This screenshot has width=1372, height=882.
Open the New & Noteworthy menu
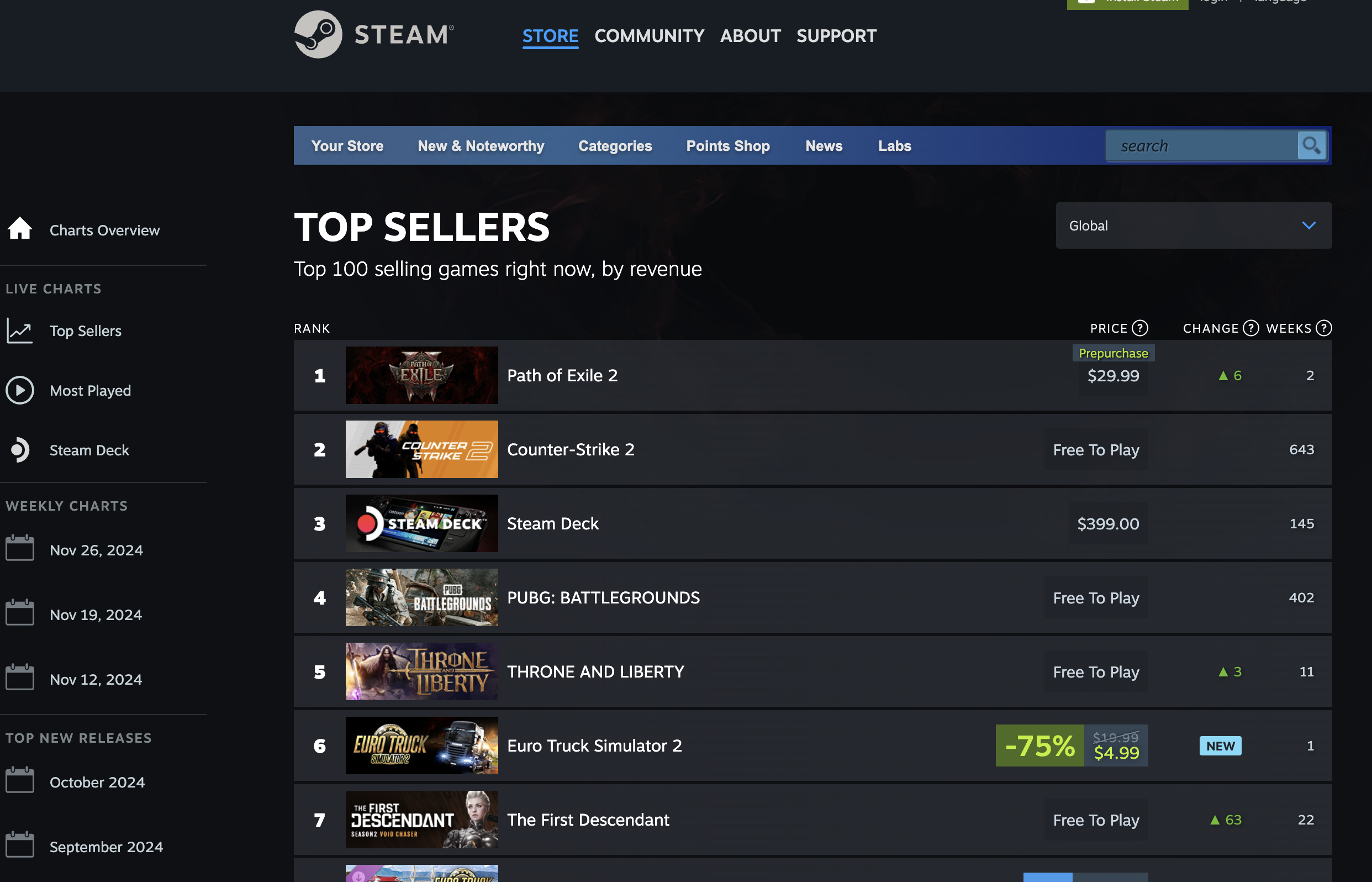481,146
